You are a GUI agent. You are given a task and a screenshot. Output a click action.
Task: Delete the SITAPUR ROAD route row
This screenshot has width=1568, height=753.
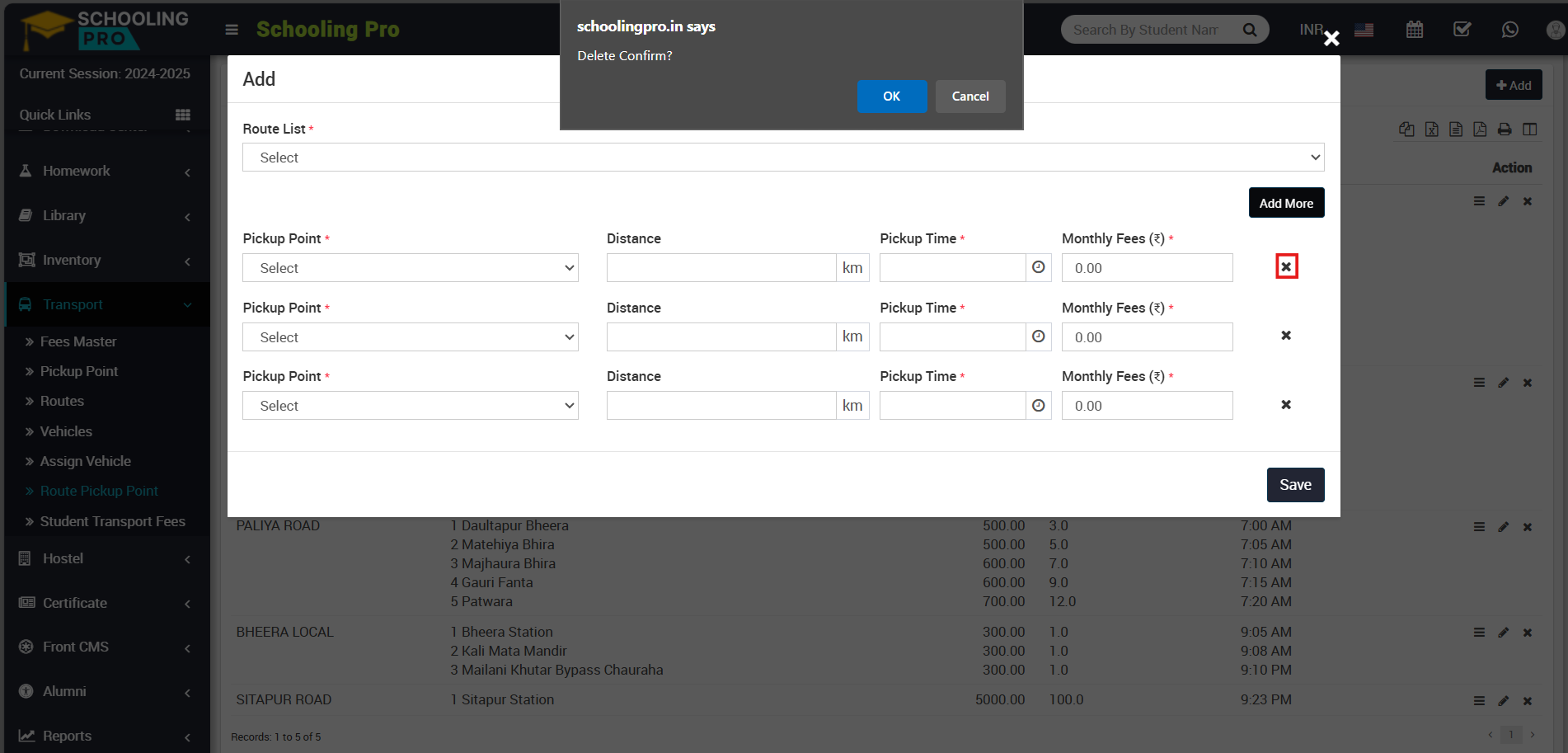point(1528,701)
